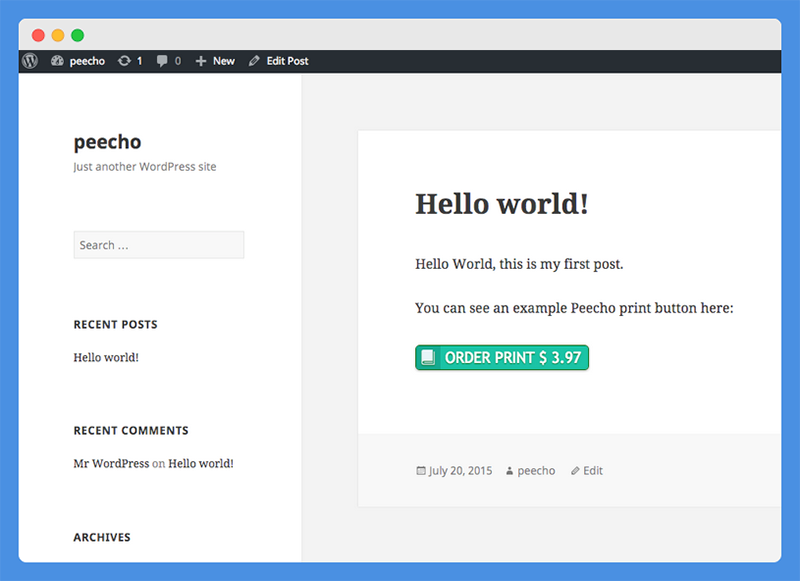Image resolution: width=800 pixels, height=581 pixels.
Task: Click the Order Print $ 3.97 button
Action: click(x=502, y=358)
